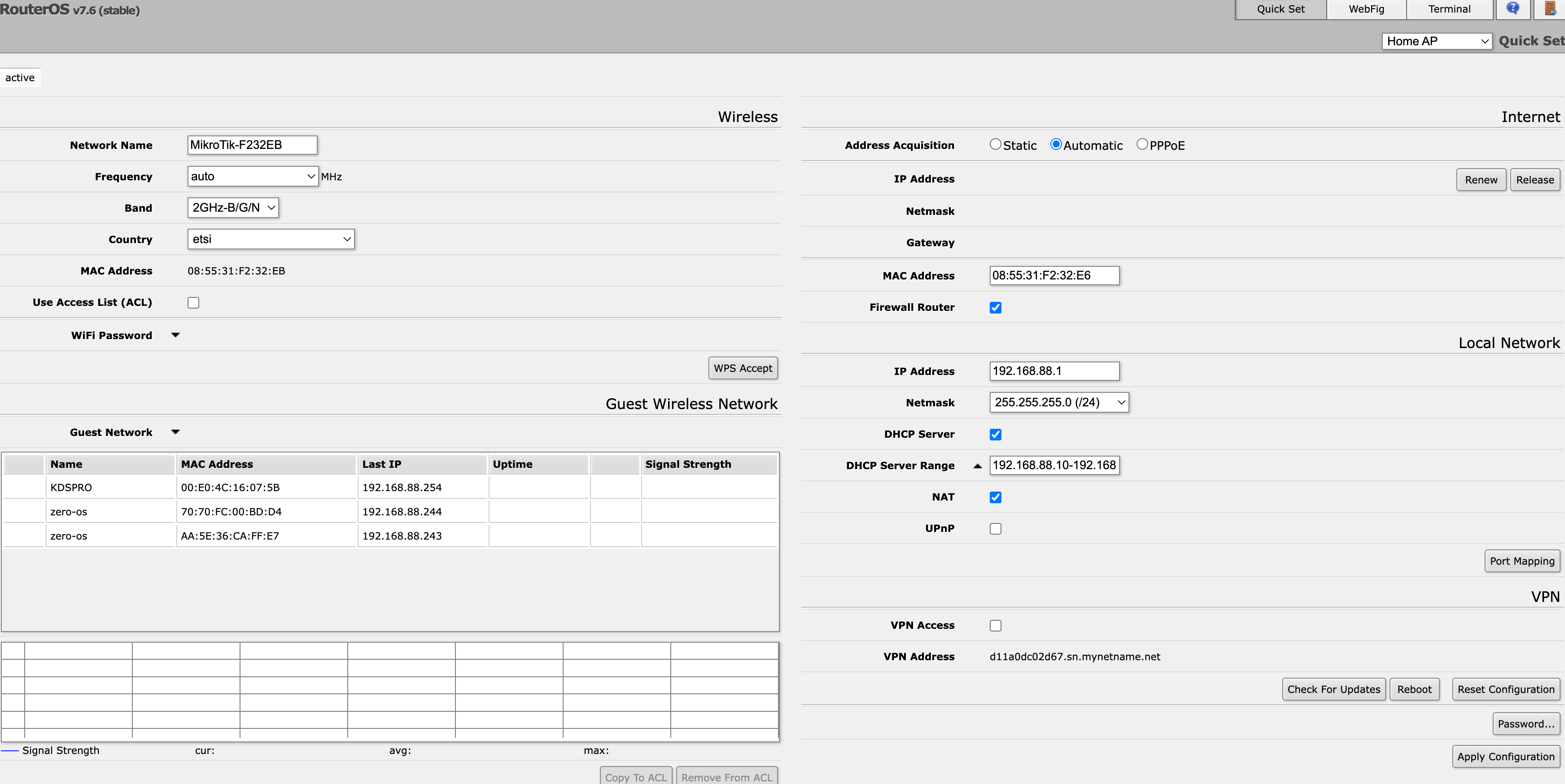Focus the DHCP Server Range field
Screen dimensions: 1565x784
(1054, 465)
